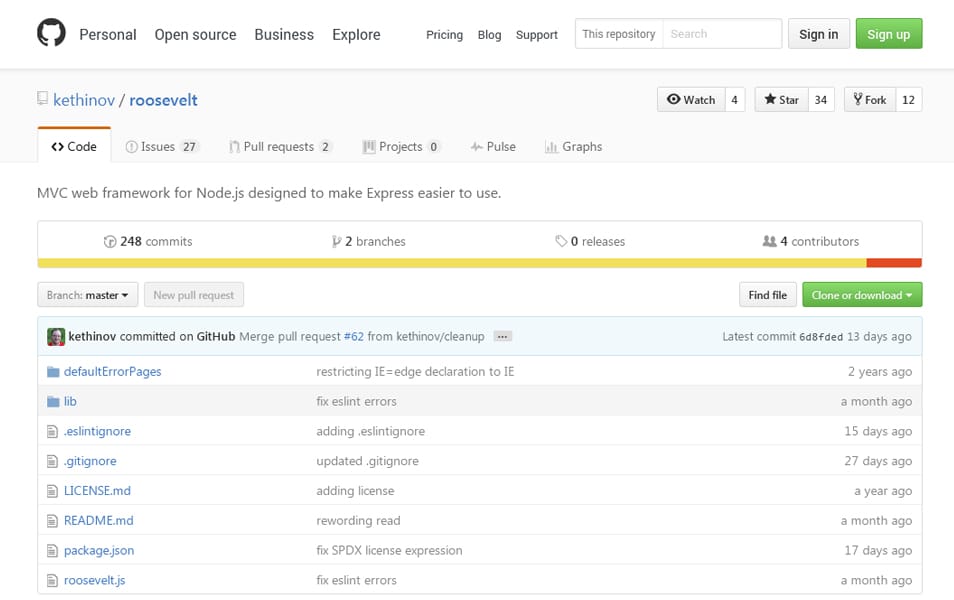Open the Business header link

pyautogui.click(x=284, y=35)
